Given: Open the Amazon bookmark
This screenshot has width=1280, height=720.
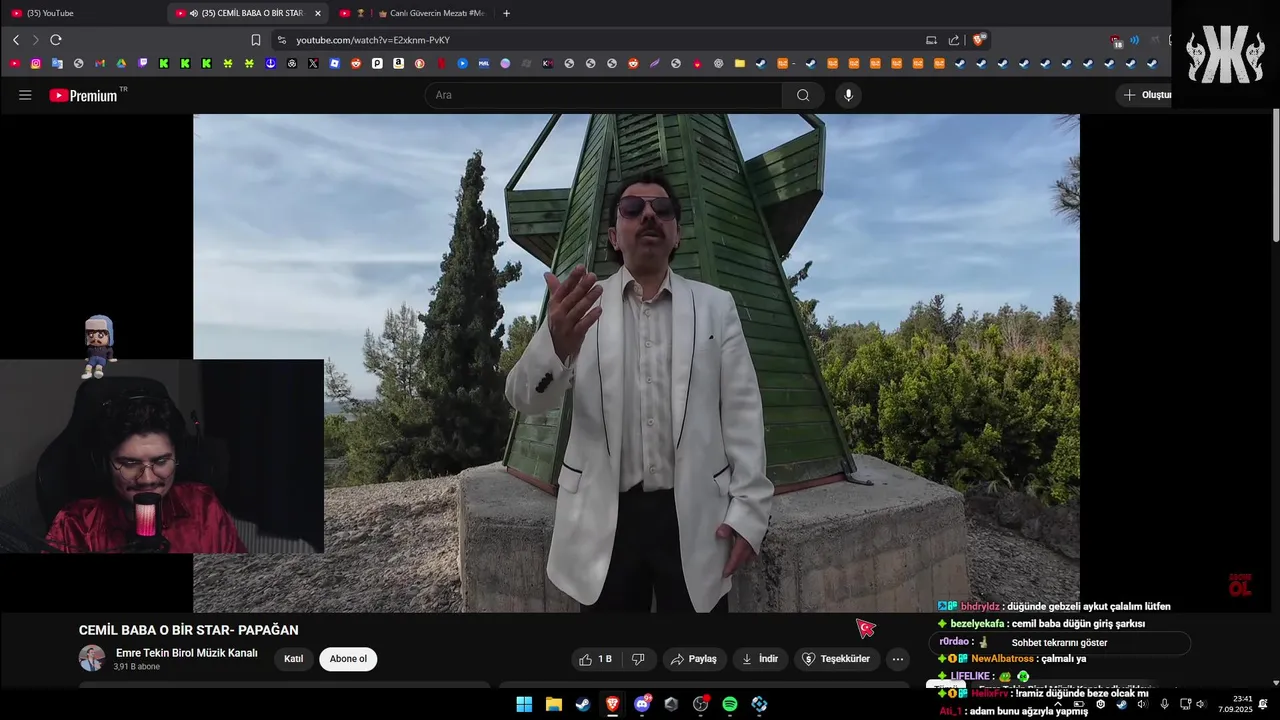Looking at the screenshot, I should 398,63.
